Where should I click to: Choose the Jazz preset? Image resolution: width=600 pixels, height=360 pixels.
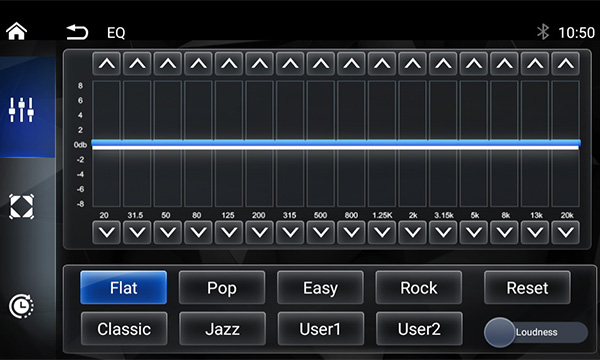pos(222,329)
